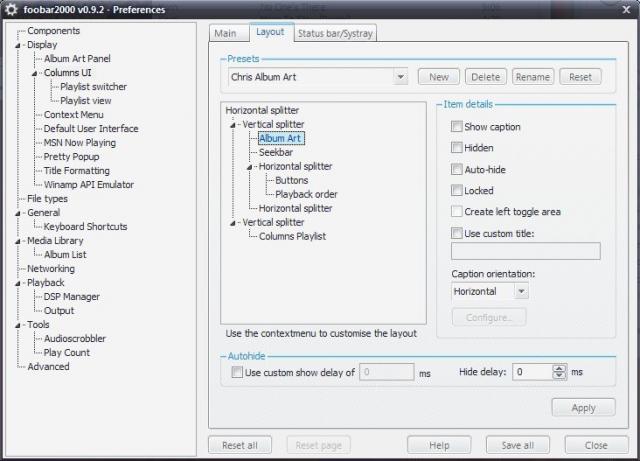
Task: Select Album List under Media Library
Action: click(65, 255)
